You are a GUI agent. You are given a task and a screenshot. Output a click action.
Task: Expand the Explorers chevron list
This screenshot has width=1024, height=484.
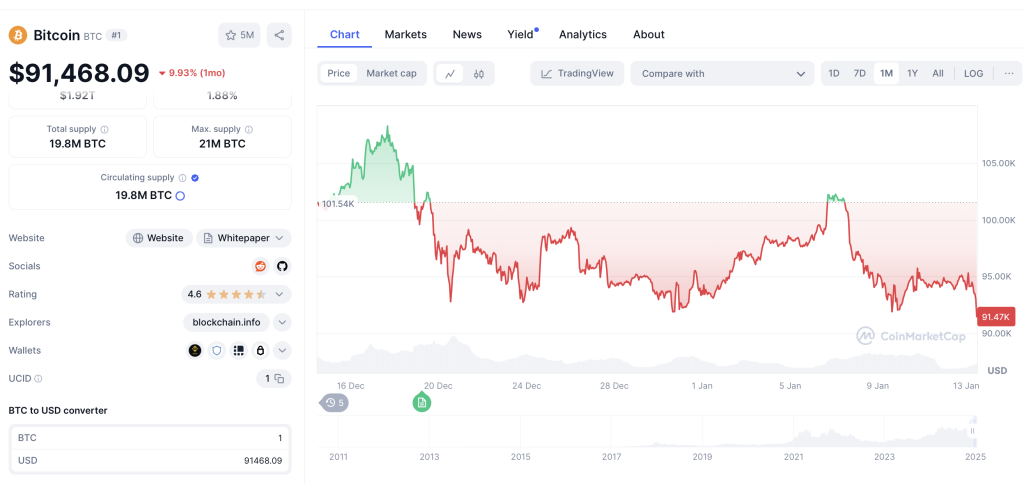tap(282, 322)
